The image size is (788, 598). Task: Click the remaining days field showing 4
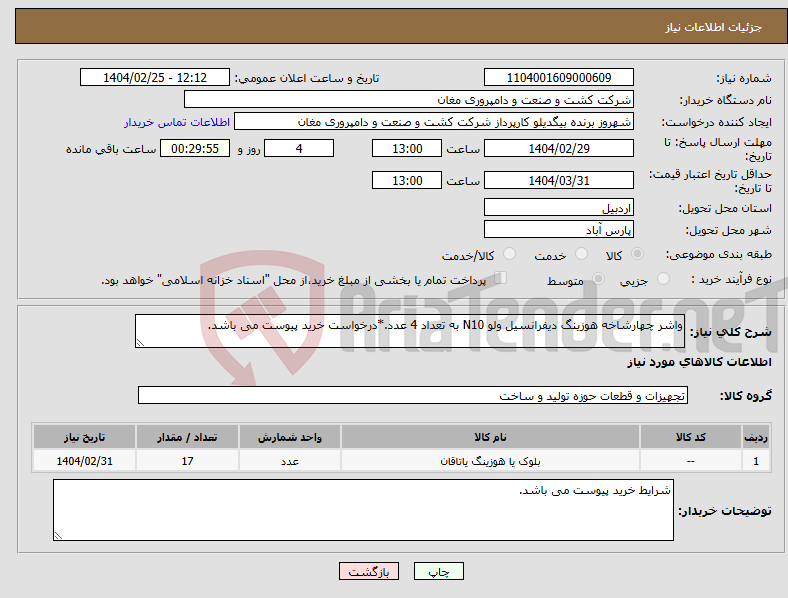coord(299,148)
